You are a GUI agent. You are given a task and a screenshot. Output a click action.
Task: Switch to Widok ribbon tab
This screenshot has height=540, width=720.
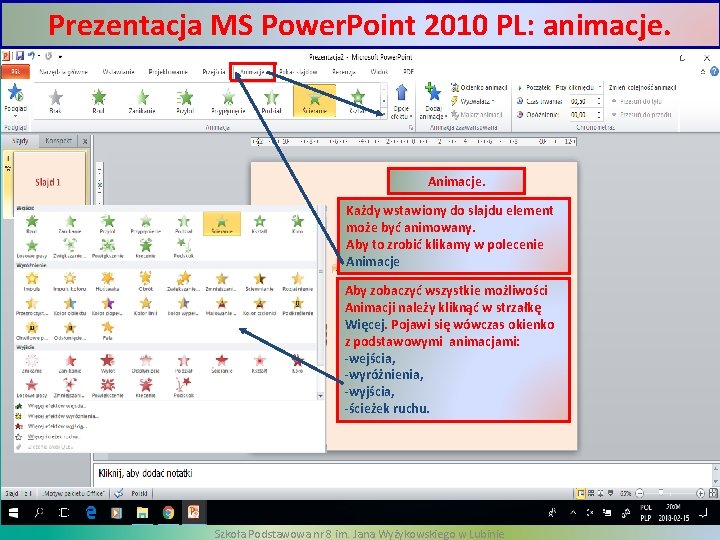pos(379,72)
